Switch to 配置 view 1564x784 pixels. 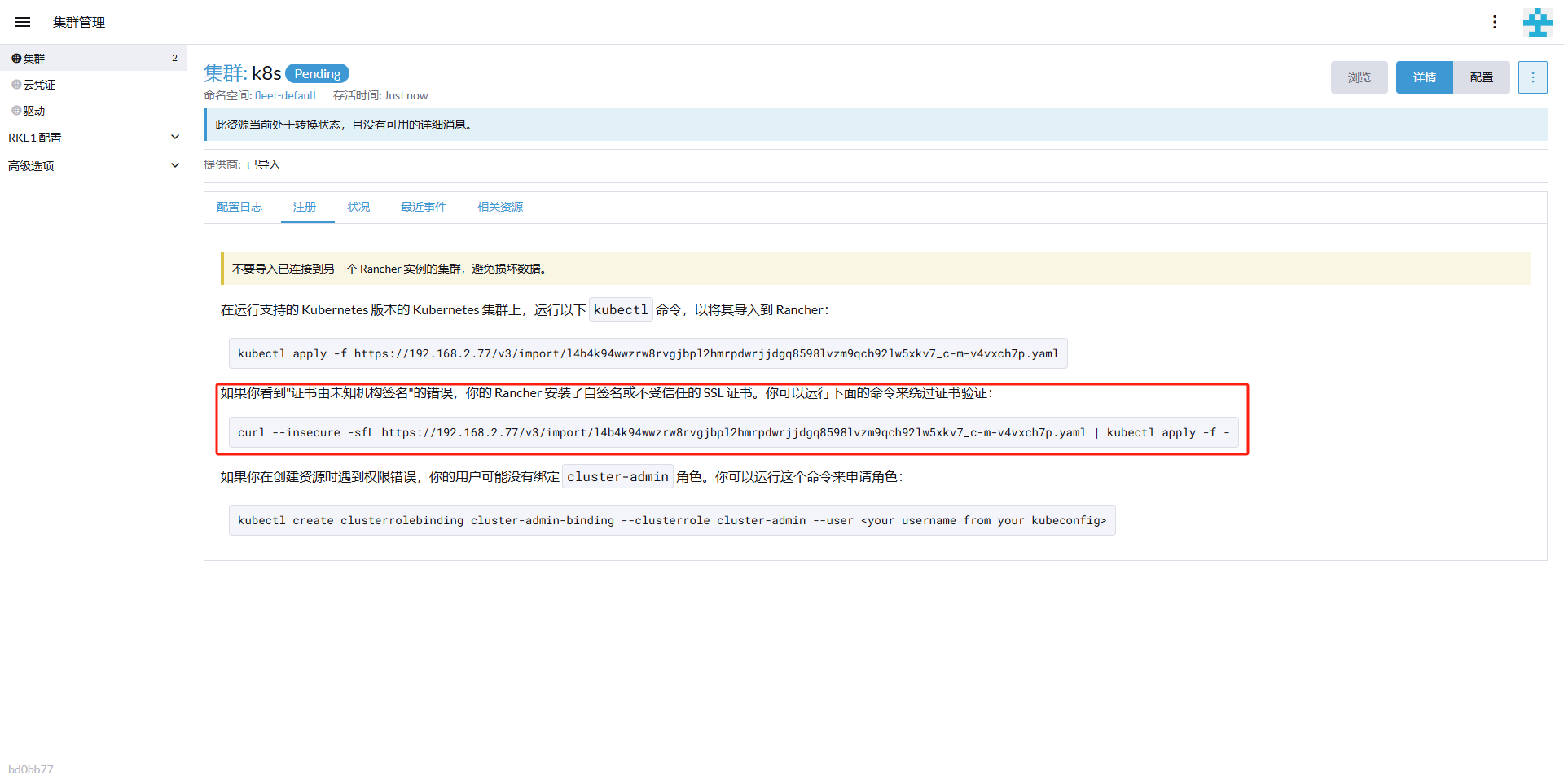pos(1481,77)
